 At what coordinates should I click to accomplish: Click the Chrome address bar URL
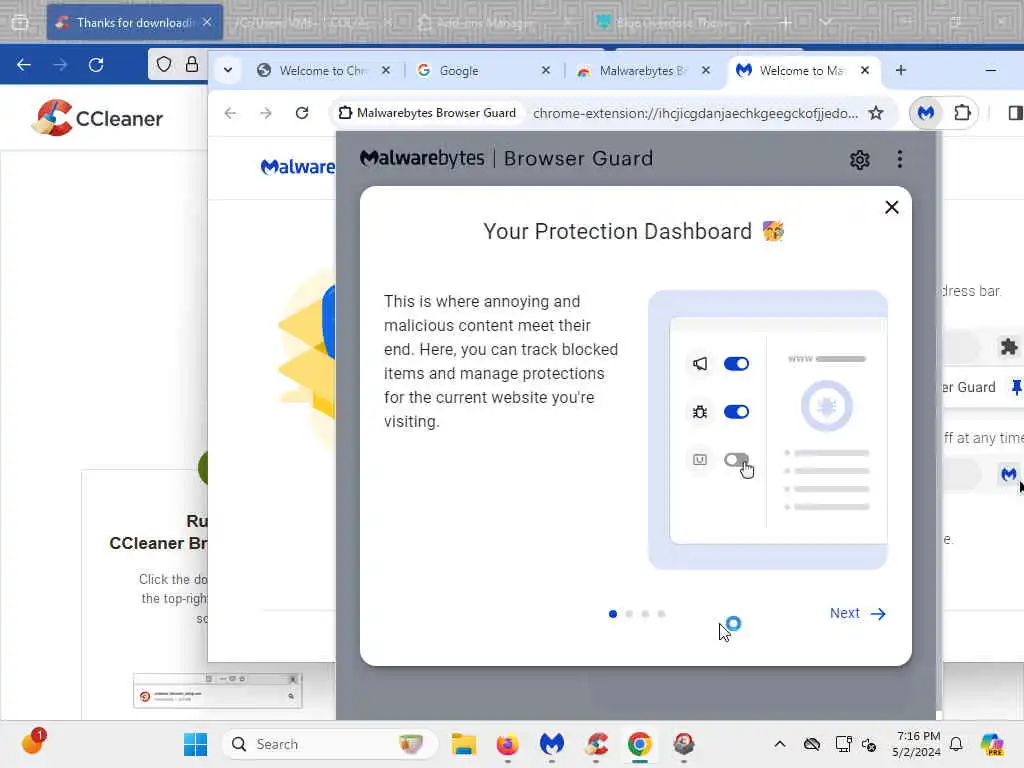695,113
